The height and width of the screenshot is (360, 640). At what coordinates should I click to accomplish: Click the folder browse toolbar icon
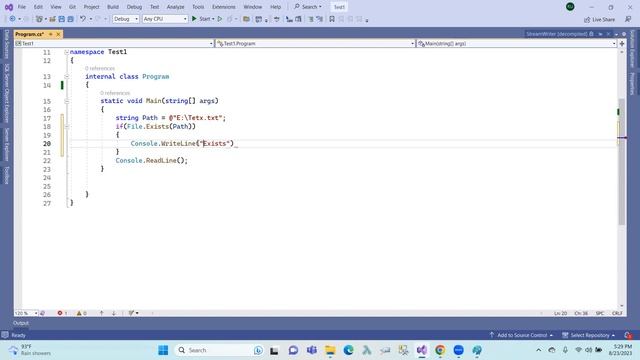[x=246, y=19]
